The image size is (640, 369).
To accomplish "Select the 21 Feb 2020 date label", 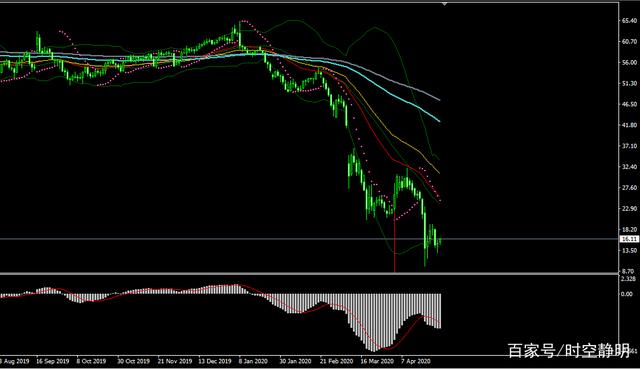I will pyautogui.click(x=336, y=361).
